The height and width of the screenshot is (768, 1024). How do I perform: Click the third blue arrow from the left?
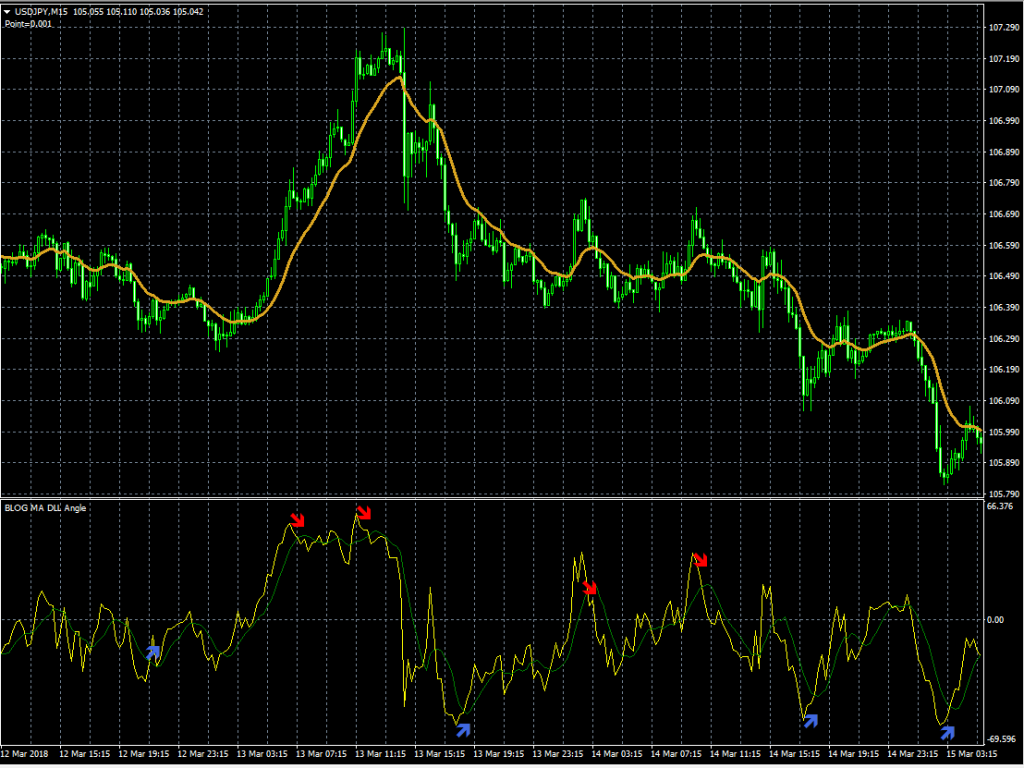coord(811,719)
